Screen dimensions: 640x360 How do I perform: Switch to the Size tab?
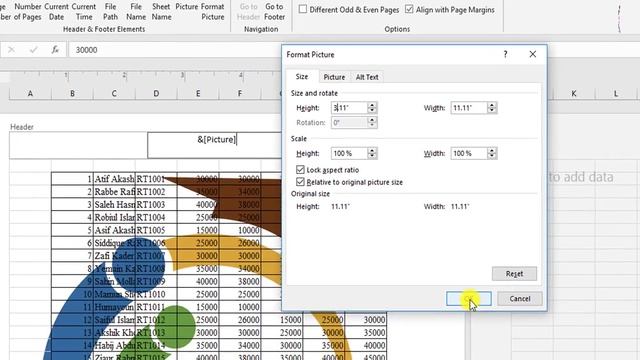pos(302,77)
